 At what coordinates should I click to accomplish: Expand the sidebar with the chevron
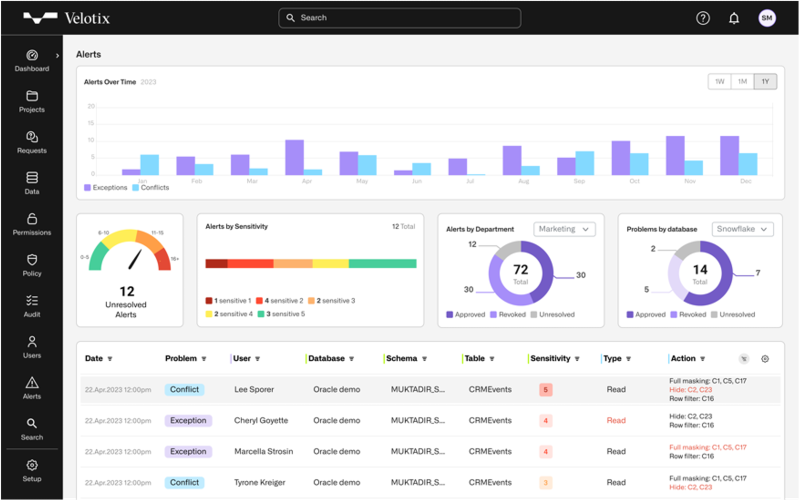pyautogui.click(x=57, y=56)
